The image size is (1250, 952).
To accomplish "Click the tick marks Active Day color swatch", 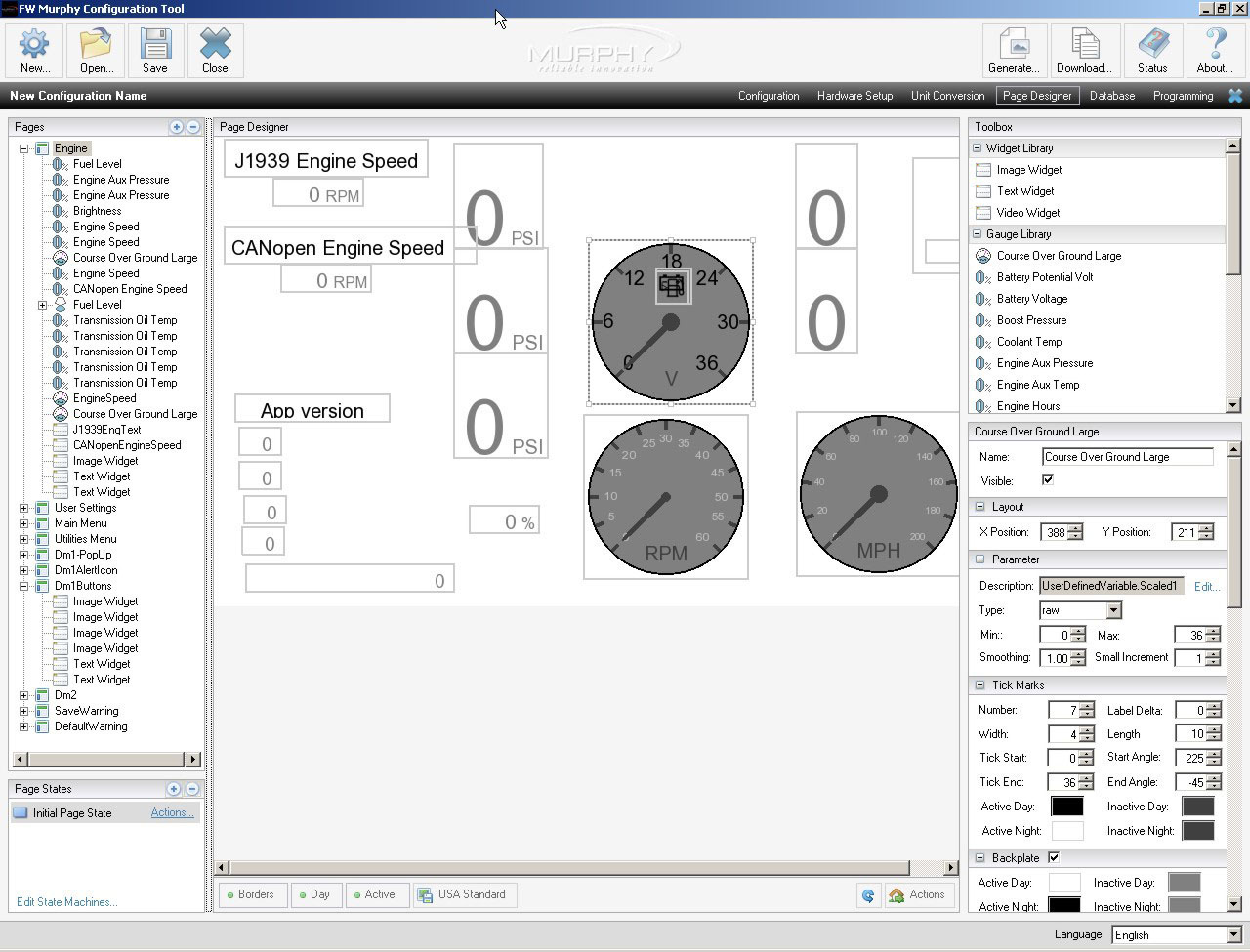I will [x=1066, y=807].
